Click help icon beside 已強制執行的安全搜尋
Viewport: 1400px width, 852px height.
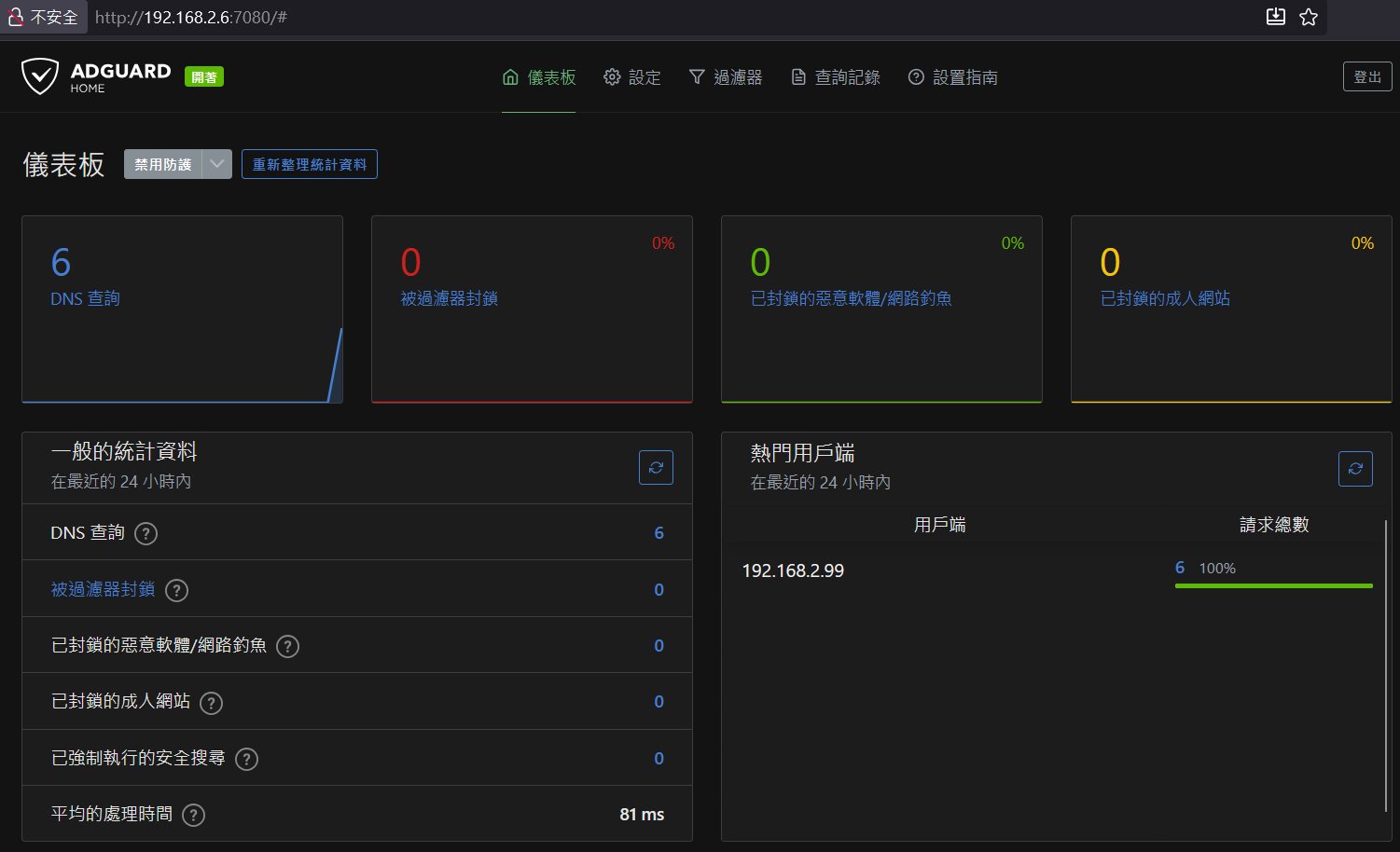(x=246, y=759)
